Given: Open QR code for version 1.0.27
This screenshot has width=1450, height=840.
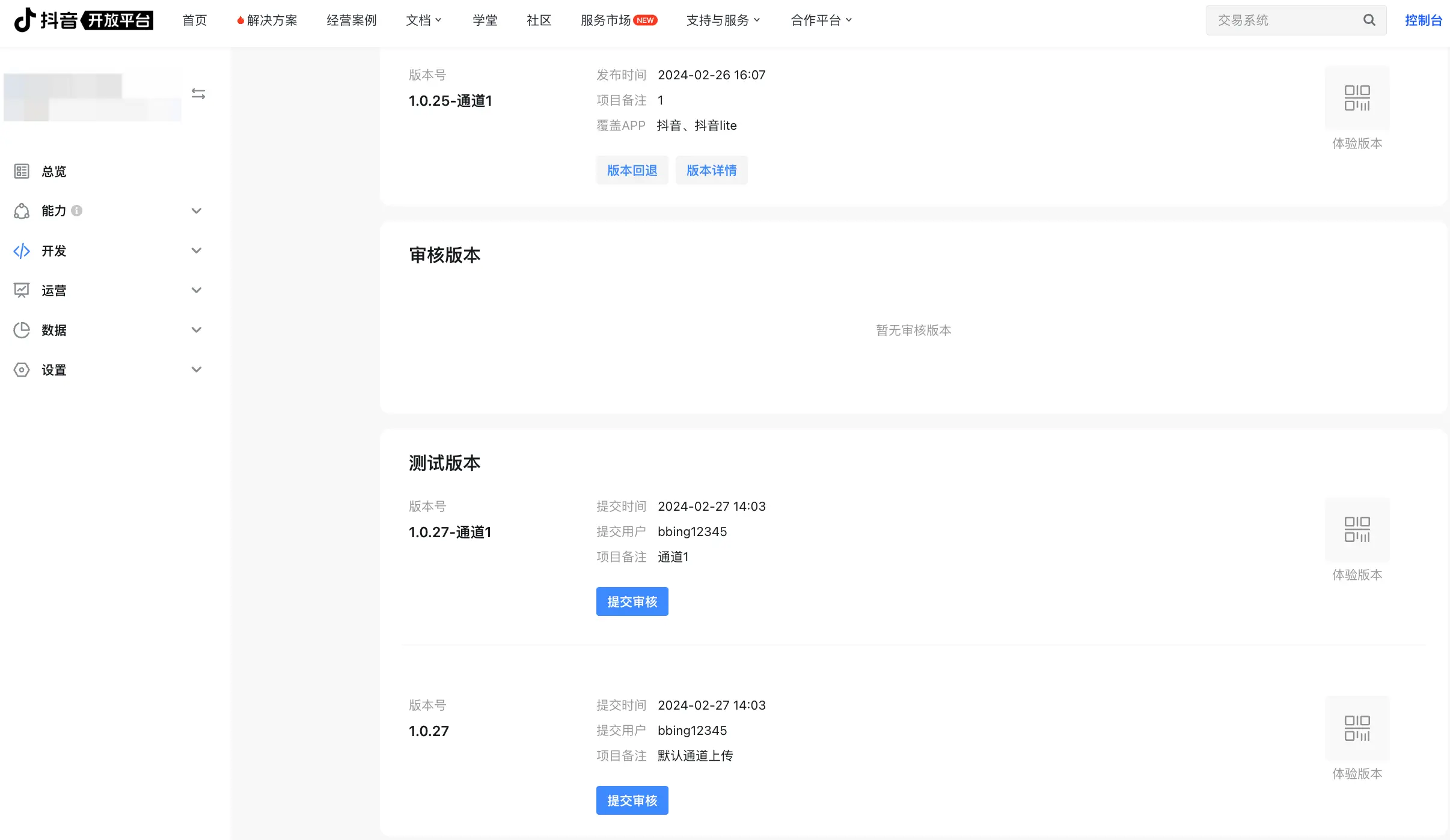Looking at the screenshot, I should (1357, 728).
